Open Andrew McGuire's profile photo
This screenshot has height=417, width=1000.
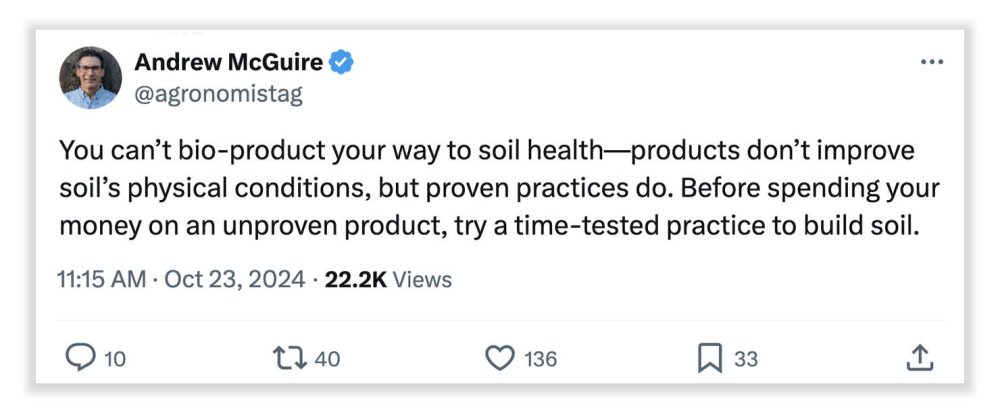pos(90,78)
